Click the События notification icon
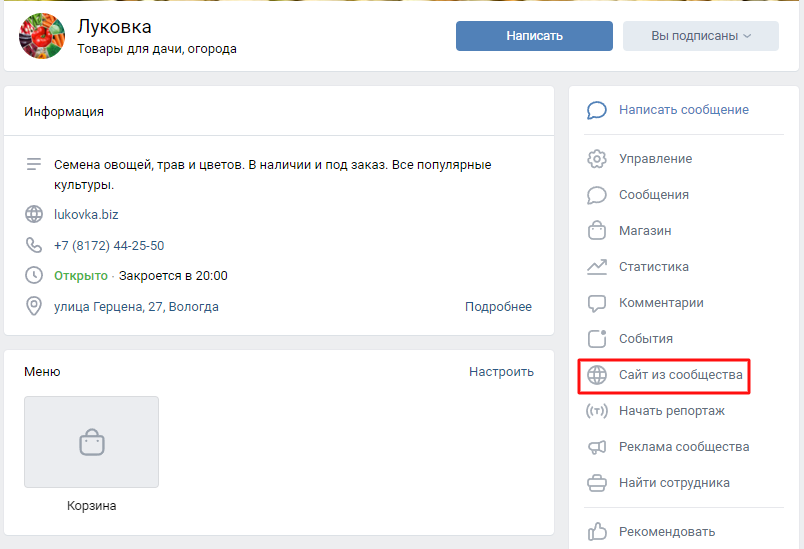Screen dimensions: 804x549 coord(597,339)
